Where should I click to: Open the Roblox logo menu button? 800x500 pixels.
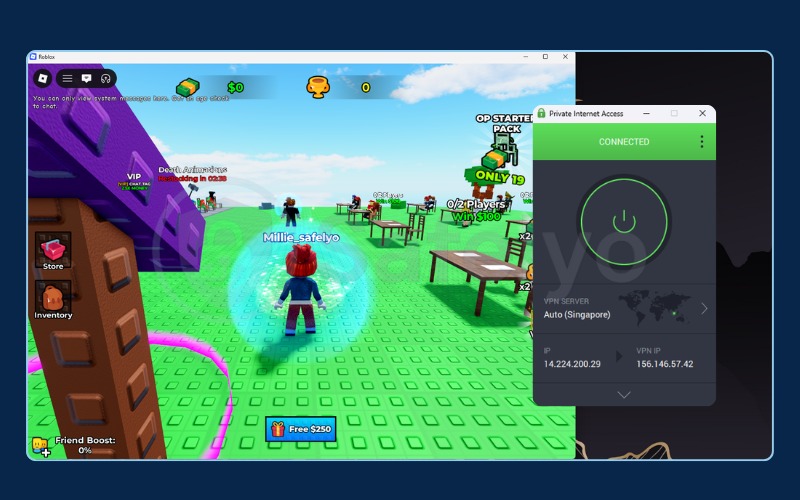pyautogui.click(x=43, y=78)
